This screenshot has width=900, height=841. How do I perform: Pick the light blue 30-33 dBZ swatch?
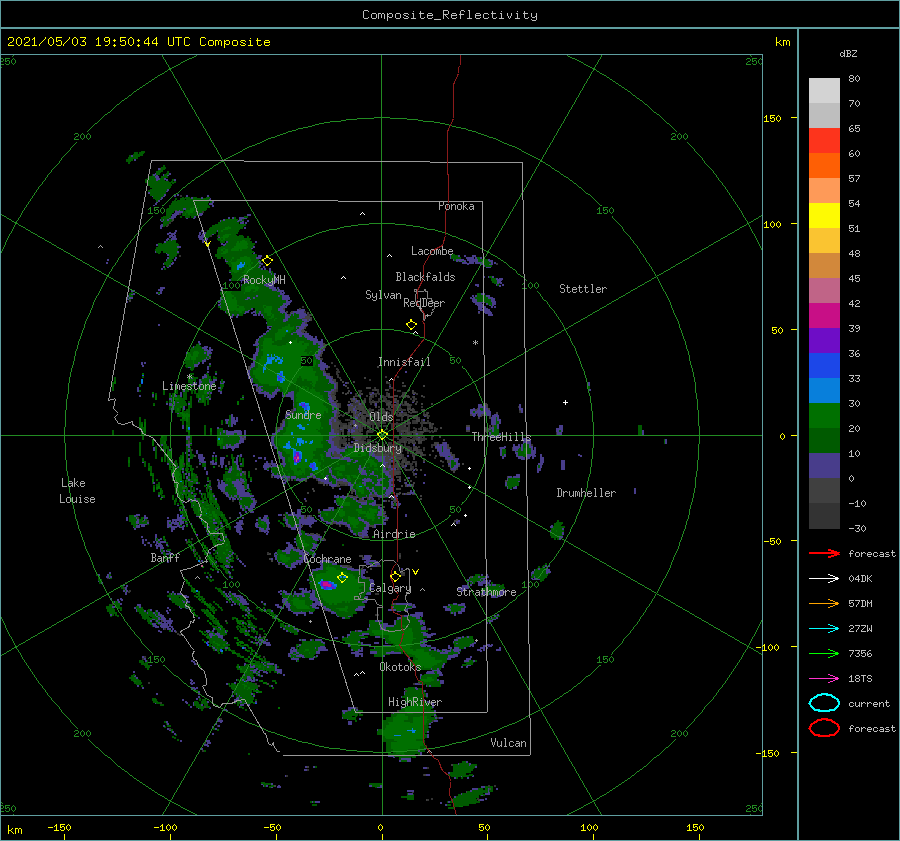pos(824,391)
